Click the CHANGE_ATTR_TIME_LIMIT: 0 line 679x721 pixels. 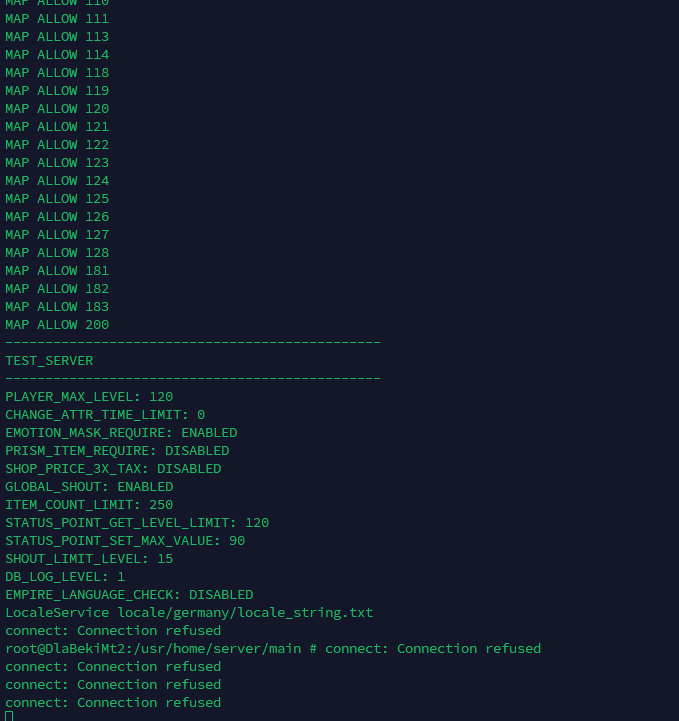click(x=105, y=415)
